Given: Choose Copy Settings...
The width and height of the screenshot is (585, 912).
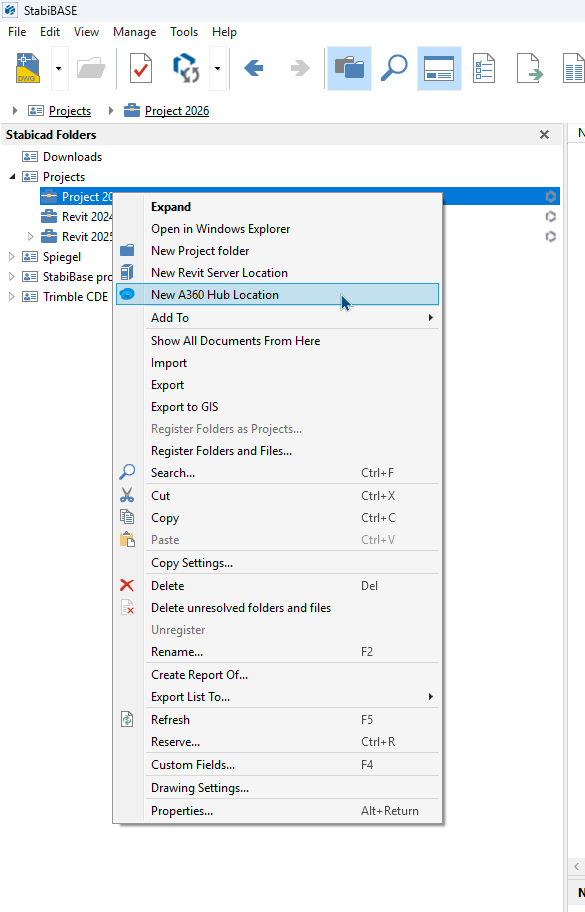Looking at the screenshot, I should (277, 563).
